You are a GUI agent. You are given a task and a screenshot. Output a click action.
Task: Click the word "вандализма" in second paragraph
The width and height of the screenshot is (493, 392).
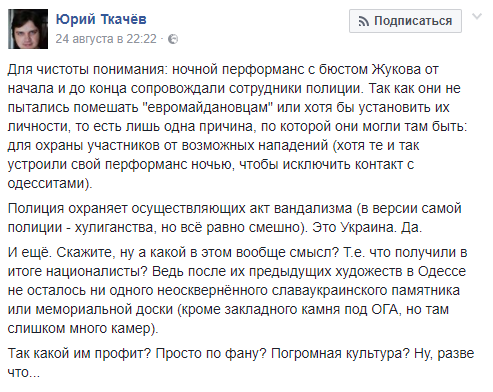(313, 208)
